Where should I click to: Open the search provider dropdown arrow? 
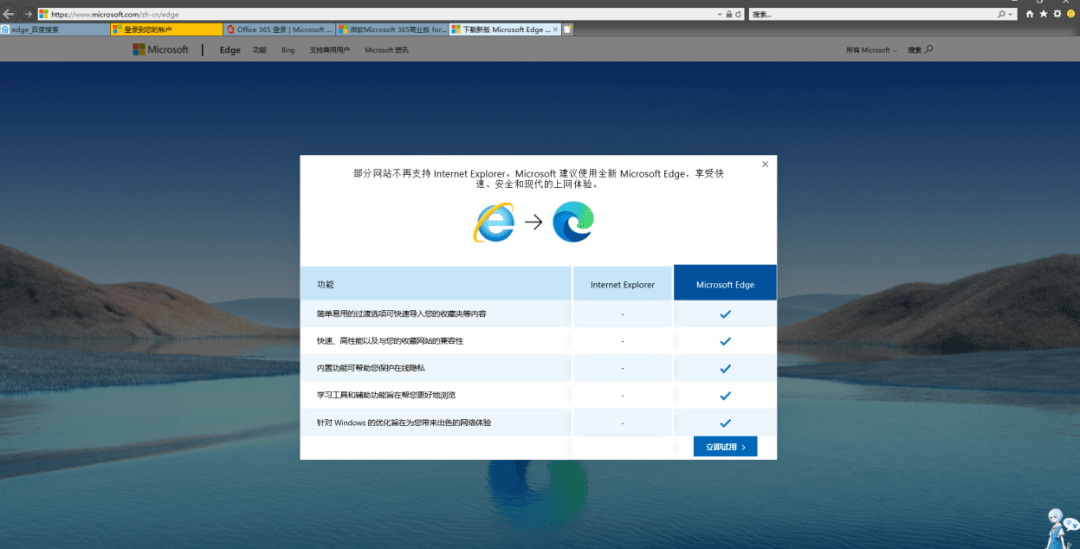(x=1010, y=14)
